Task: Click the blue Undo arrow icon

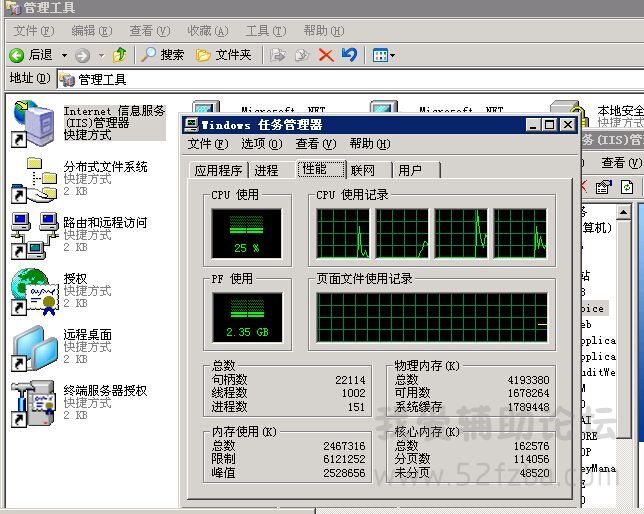Action: [x=350, y=55]
